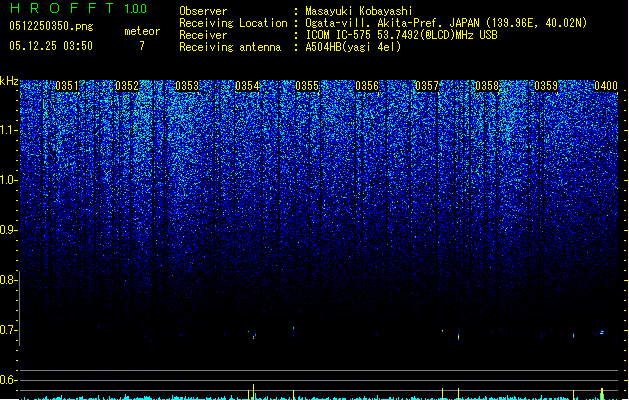Click the Receiving Location label
Viewport: 629px width, 400px height.
[x=233, y=23]
